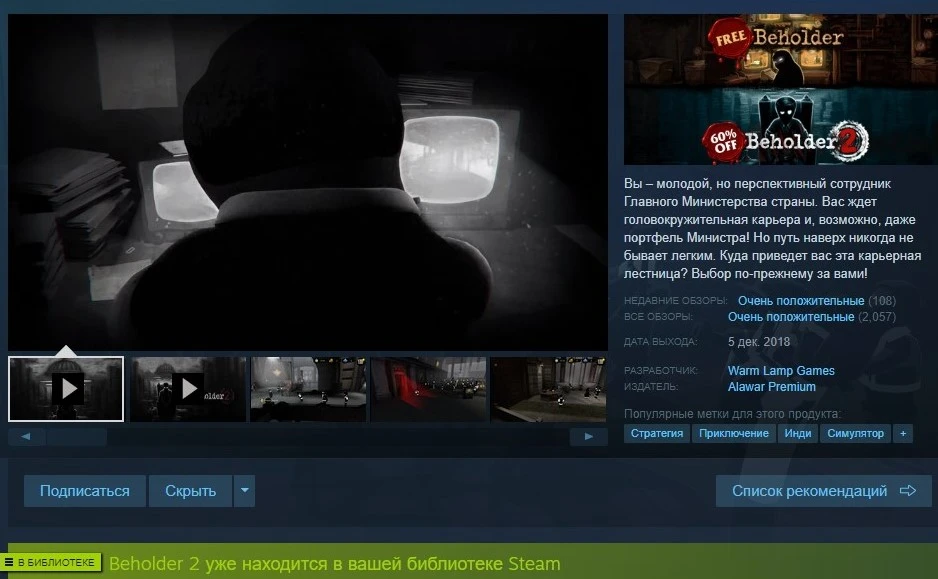Click the release date 5 дек. 2018
Screen dimensions: 938x579
tap(759, 342)
